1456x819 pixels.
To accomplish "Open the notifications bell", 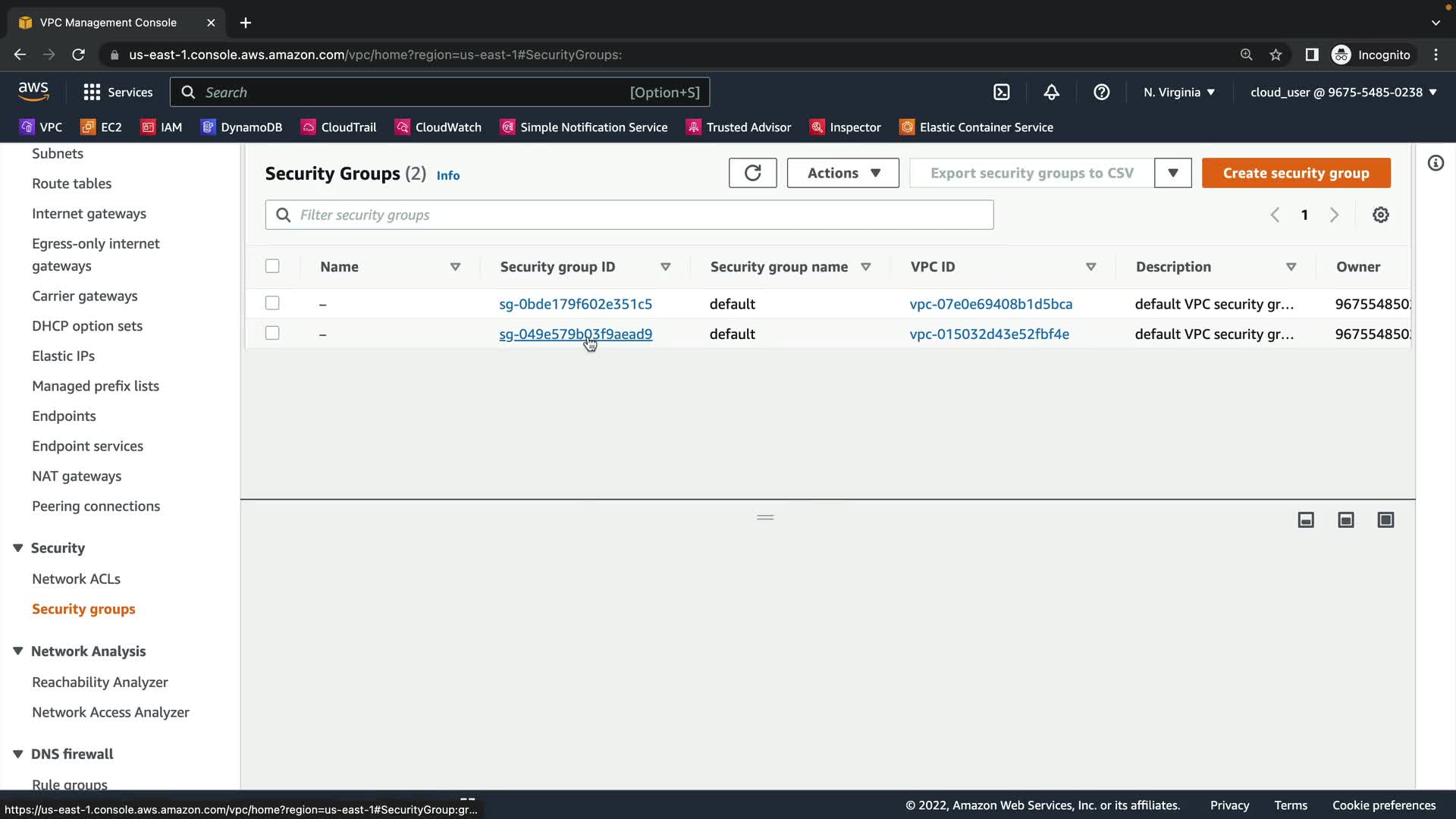I will click(1051, 93).
